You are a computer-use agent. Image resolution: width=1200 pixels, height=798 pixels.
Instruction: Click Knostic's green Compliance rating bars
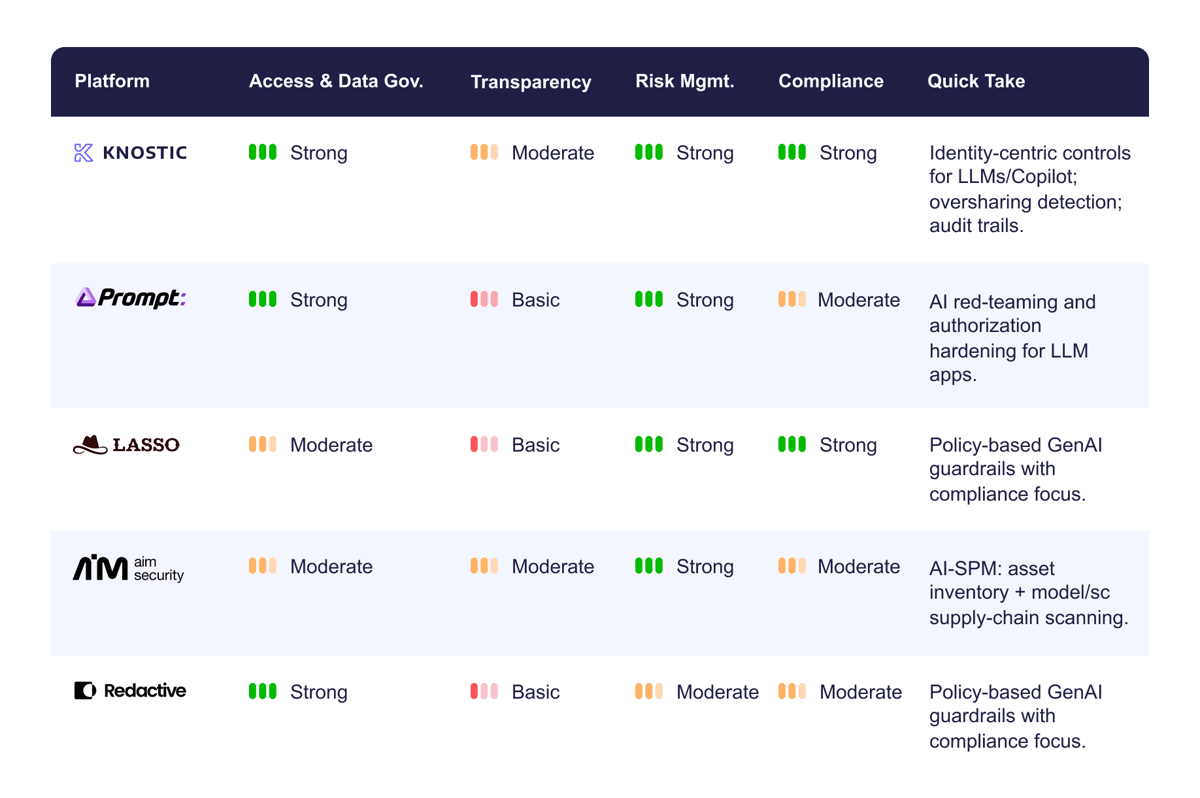tap(792, 153)
